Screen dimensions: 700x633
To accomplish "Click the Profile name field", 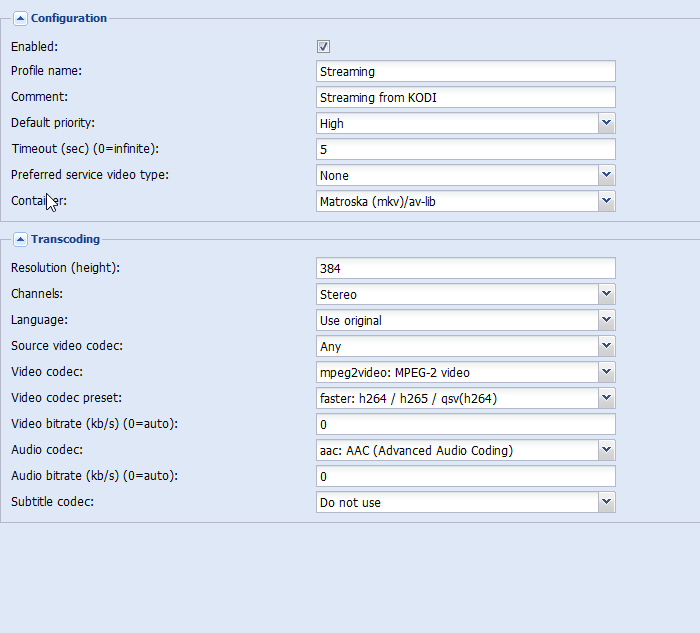I will pyautogui.click(x=465, y=71).
